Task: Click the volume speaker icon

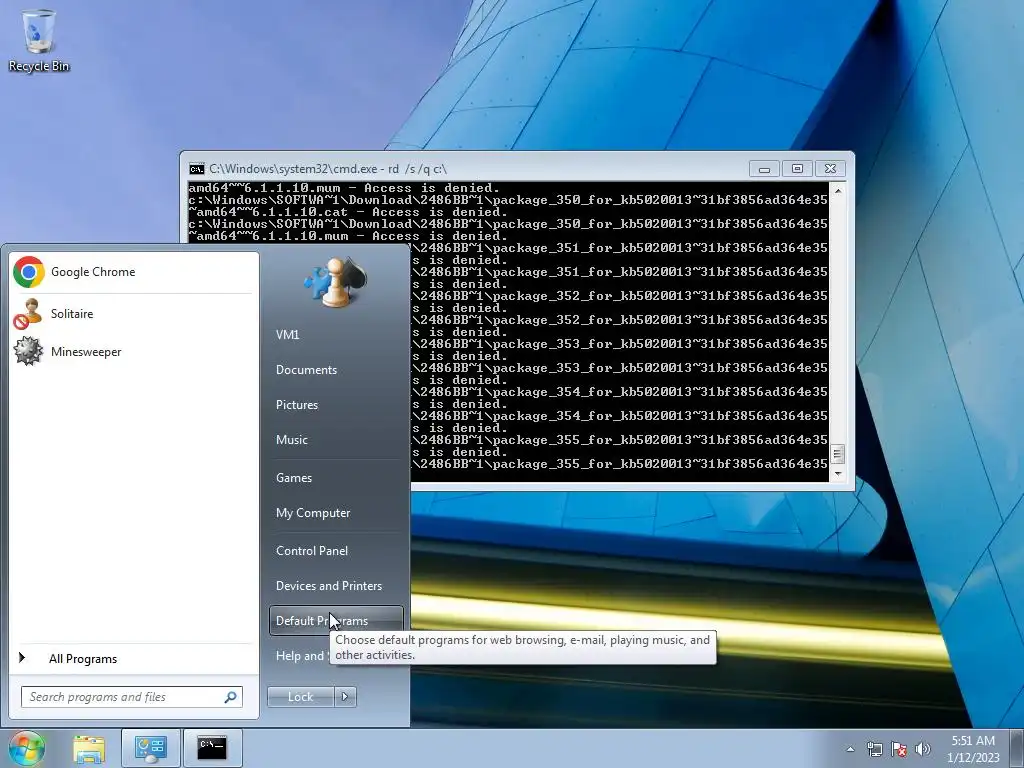Action: [x=923, y=749]
